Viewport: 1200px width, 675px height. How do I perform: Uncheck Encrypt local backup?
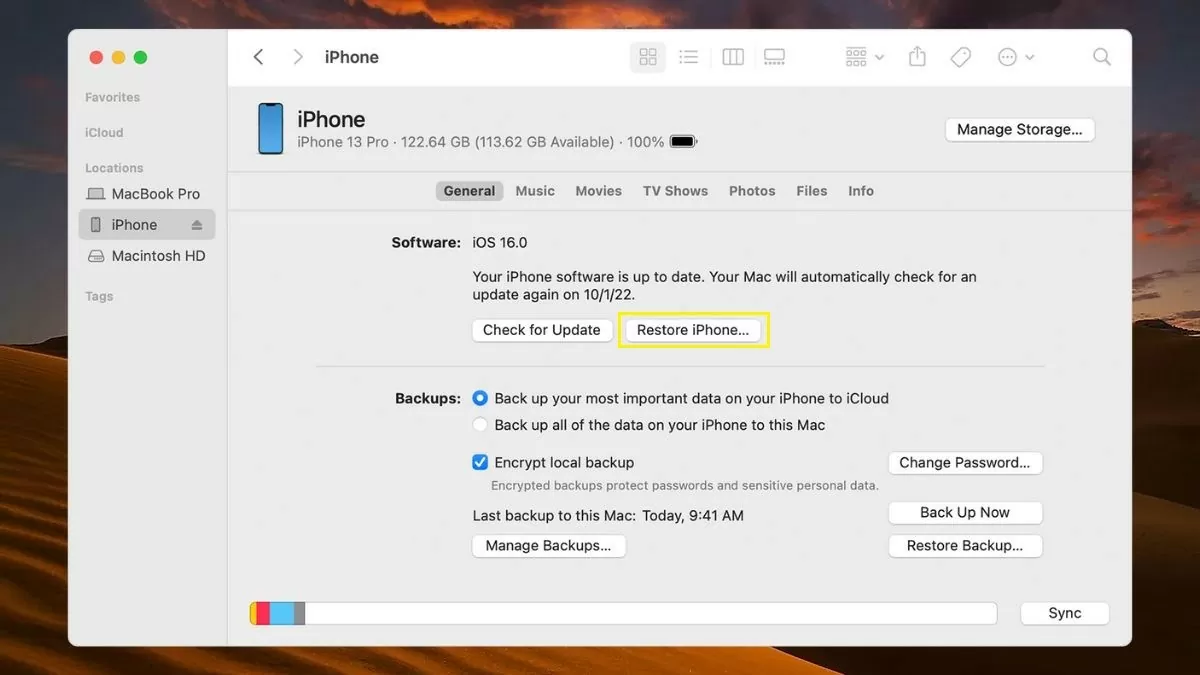(480, 462)
